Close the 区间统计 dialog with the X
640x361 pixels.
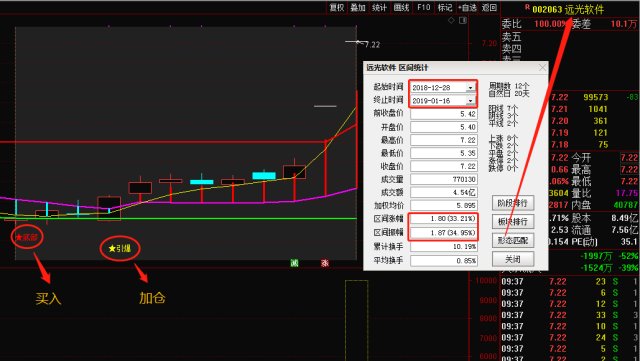pyautogui.click(x=542, y=68)
